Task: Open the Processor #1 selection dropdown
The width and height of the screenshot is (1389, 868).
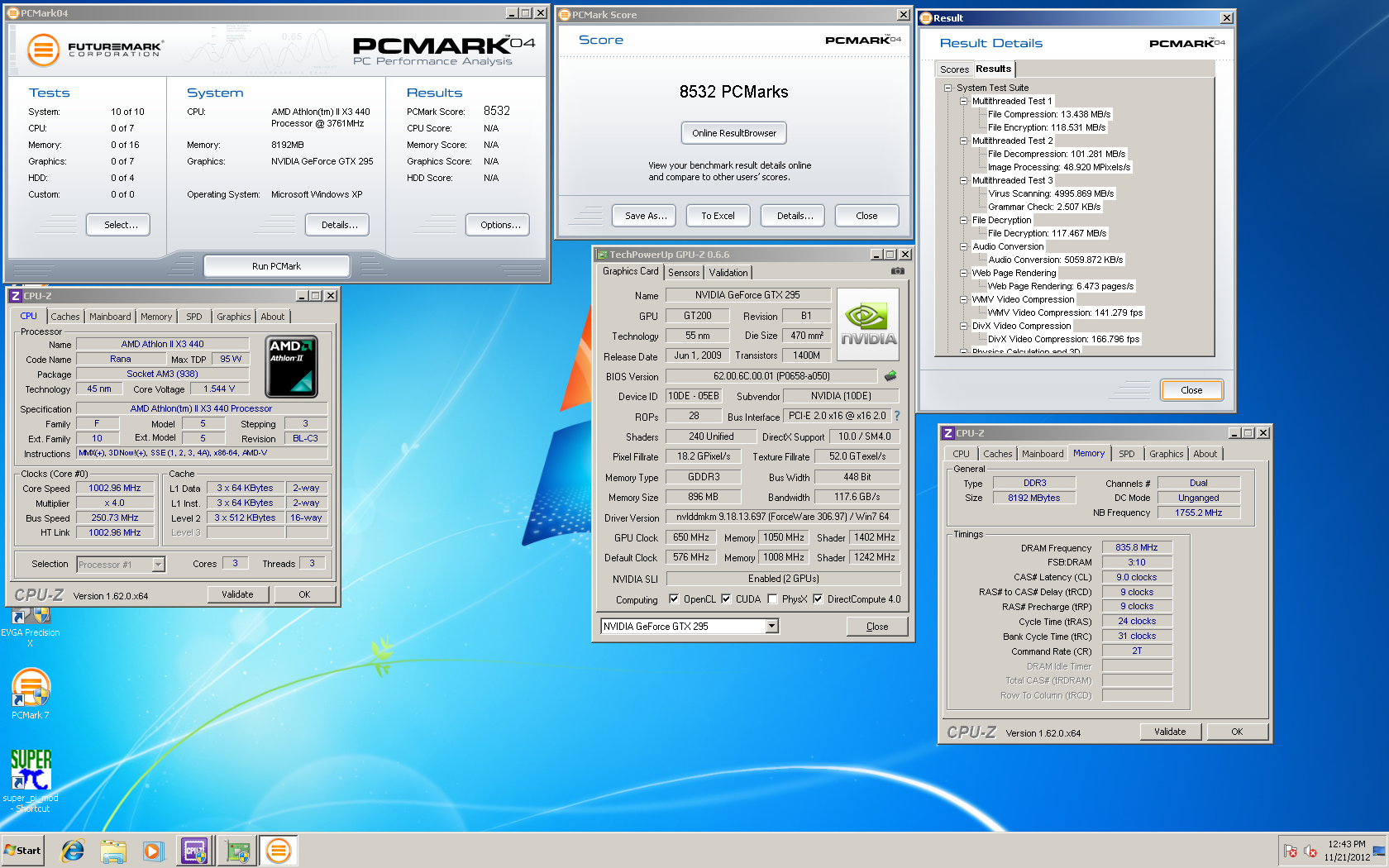Action: point(158,565)
